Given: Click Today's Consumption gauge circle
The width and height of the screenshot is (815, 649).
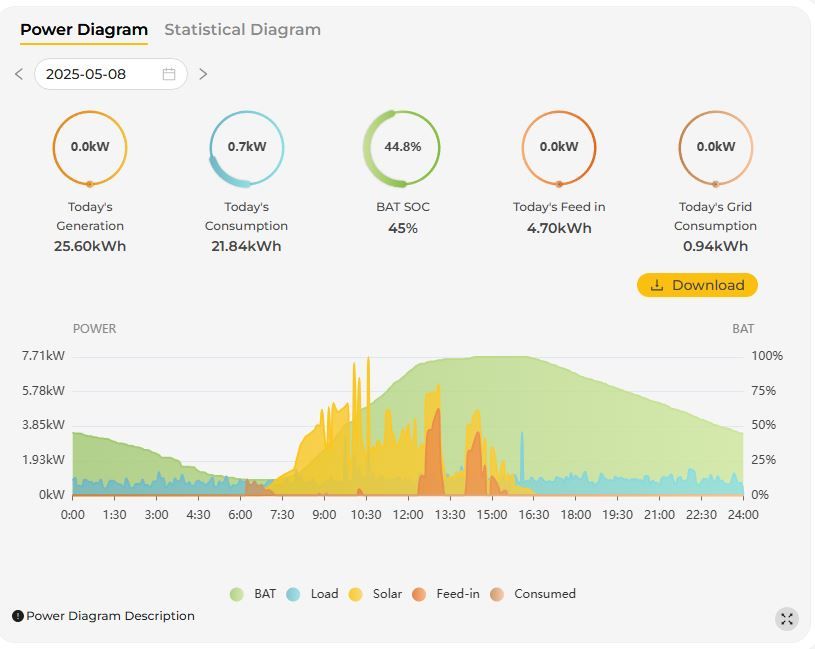Looking at the screenshot, I should [246, 147].
